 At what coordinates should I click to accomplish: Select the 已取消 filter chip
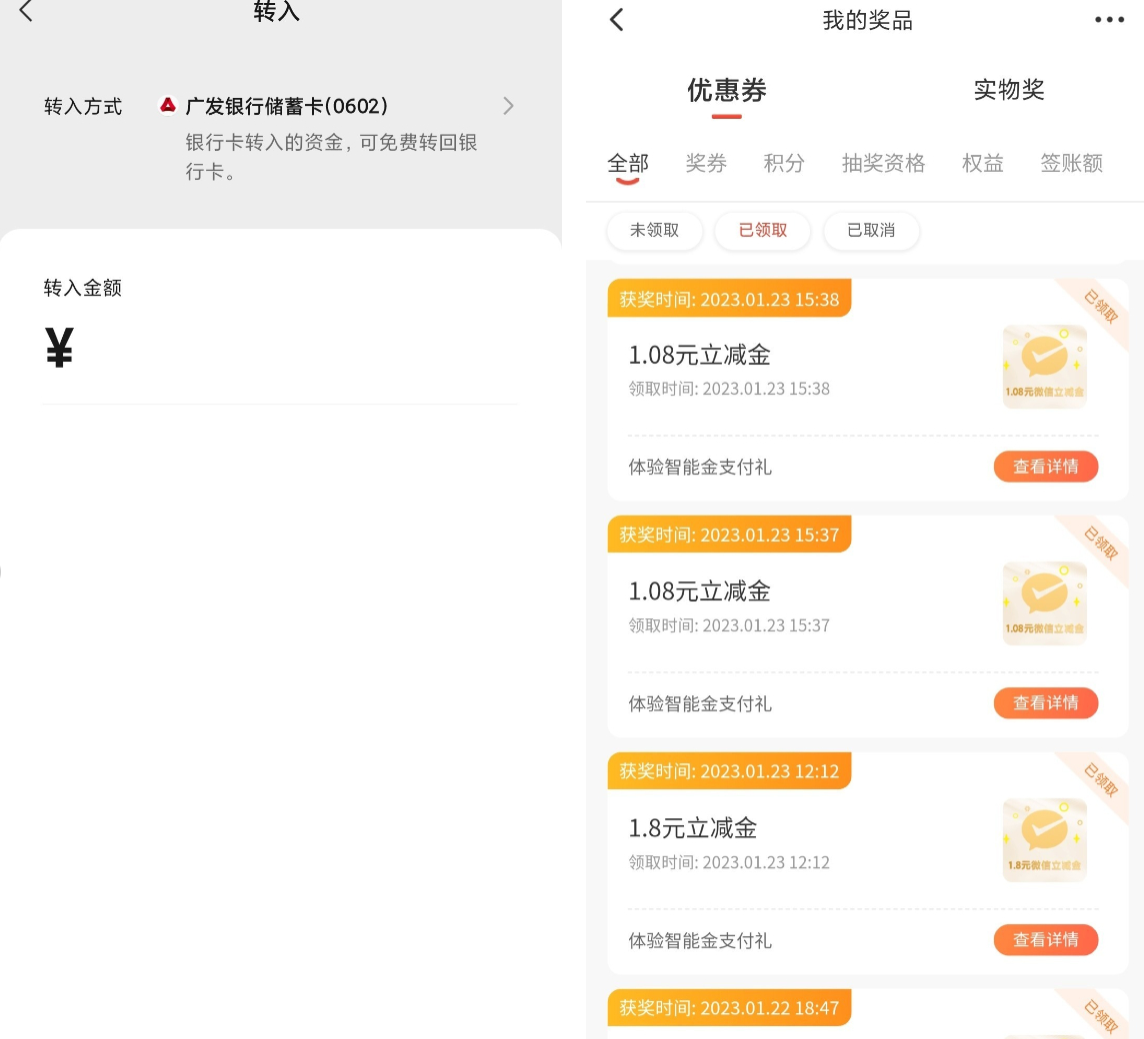tap(870, 231)
